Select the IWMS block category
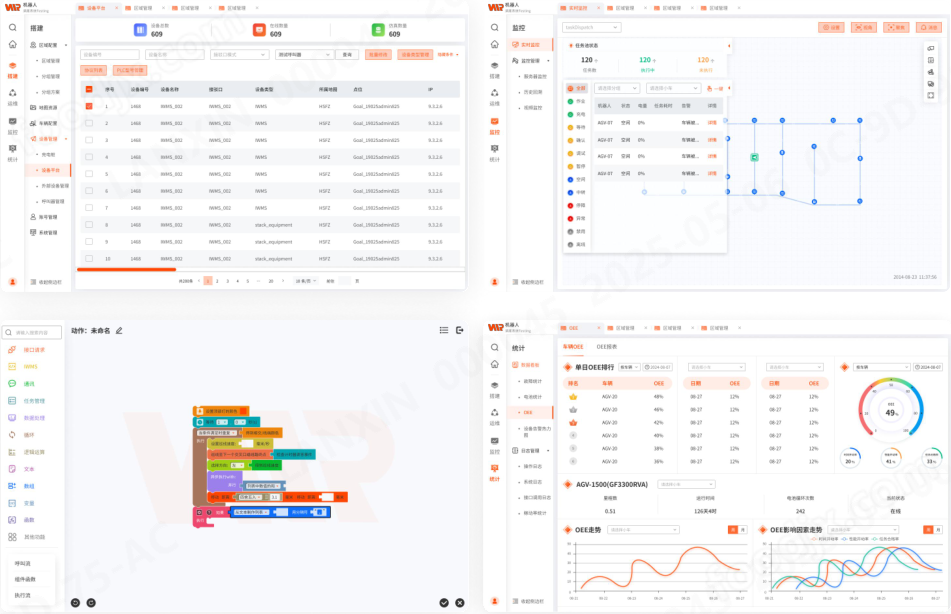 pyautogui.click(x=23, y=366)
